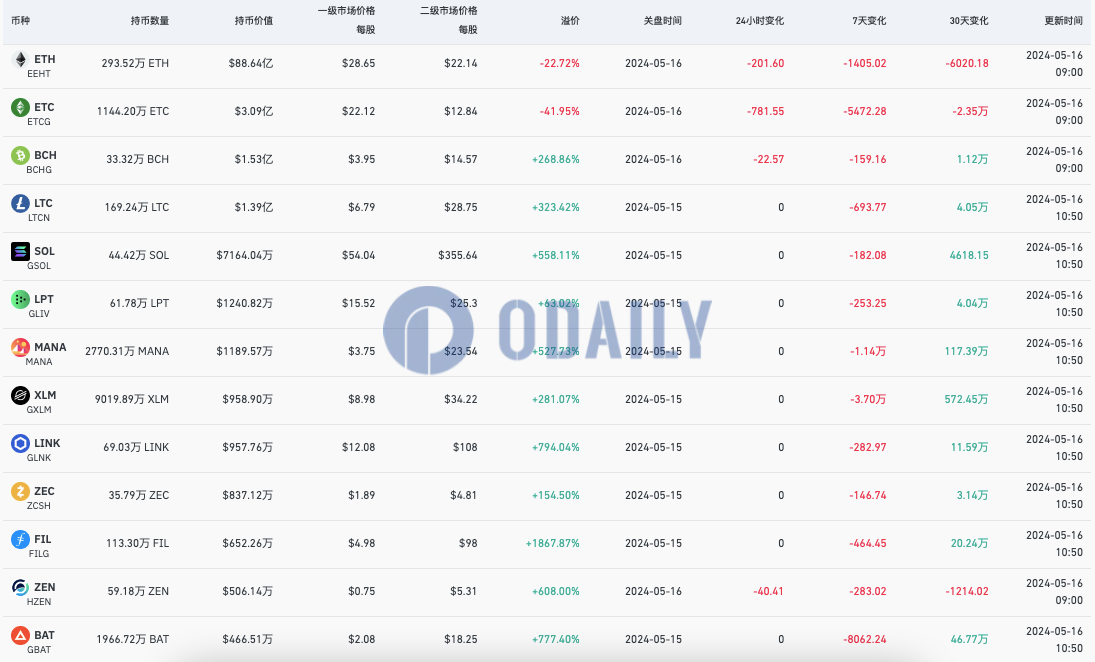
Task: Click the 2770.31万 MANA holdings cell
Action: click(x=127, y=351)
